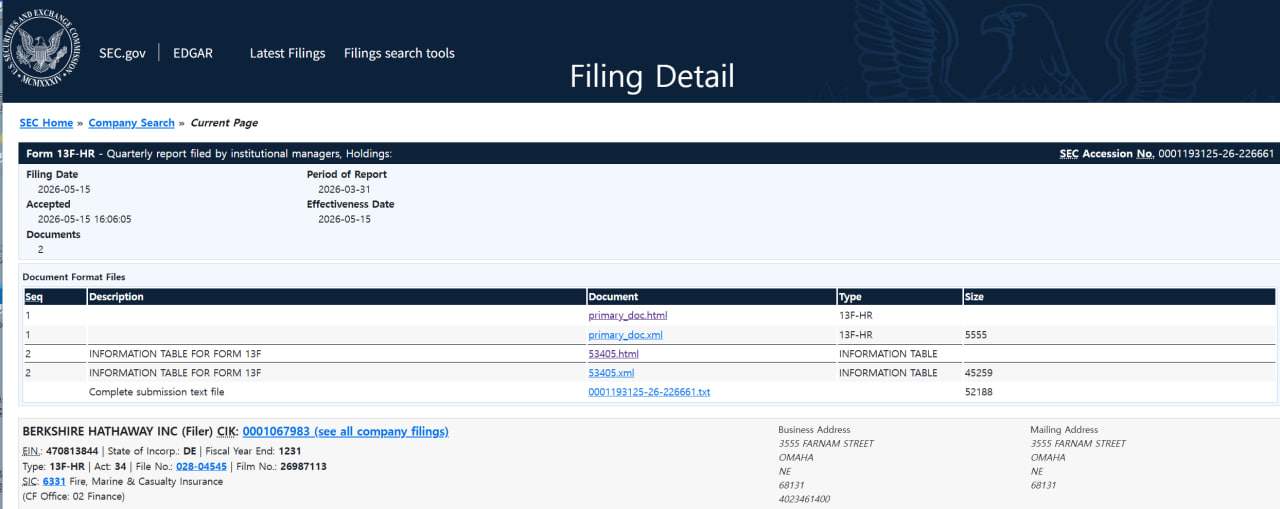Screen dimensions: 1280x509
Task: Open the 53405.html information table
Action: pos(613,354)
